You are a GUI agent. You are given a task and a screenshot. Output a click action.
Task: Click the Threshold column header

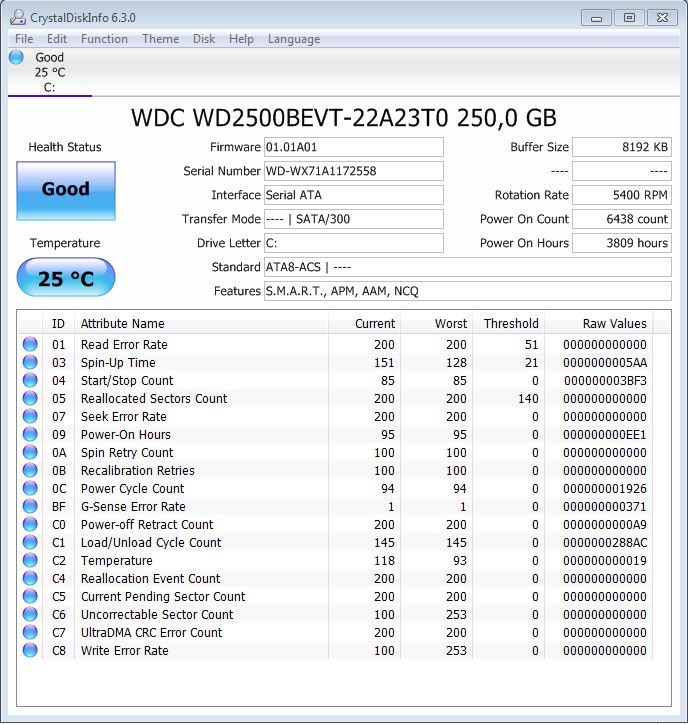coord(509,323)
